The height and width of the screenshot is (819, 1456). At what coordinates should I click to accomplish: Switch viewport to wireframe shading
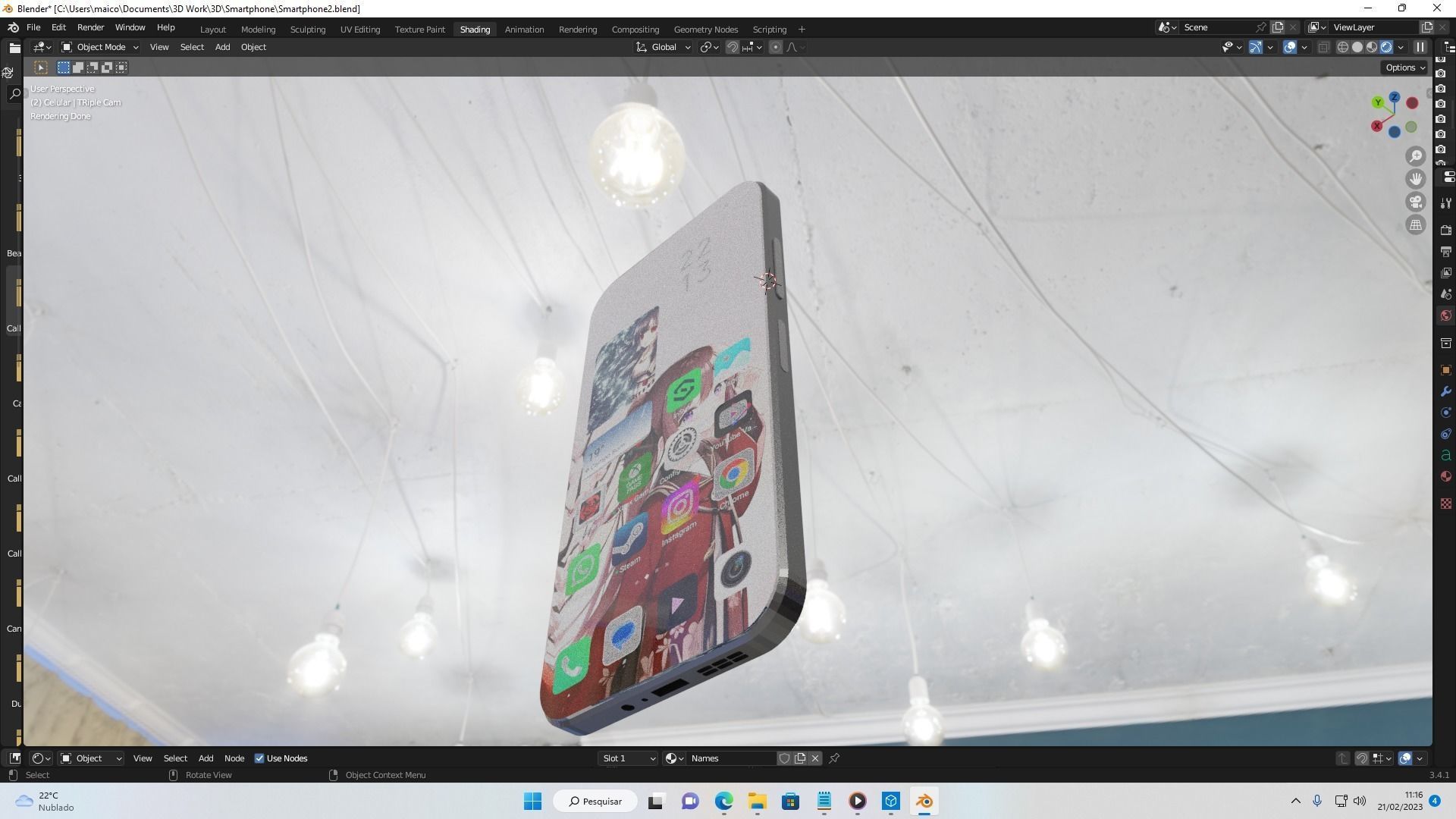click(1343, 47)
